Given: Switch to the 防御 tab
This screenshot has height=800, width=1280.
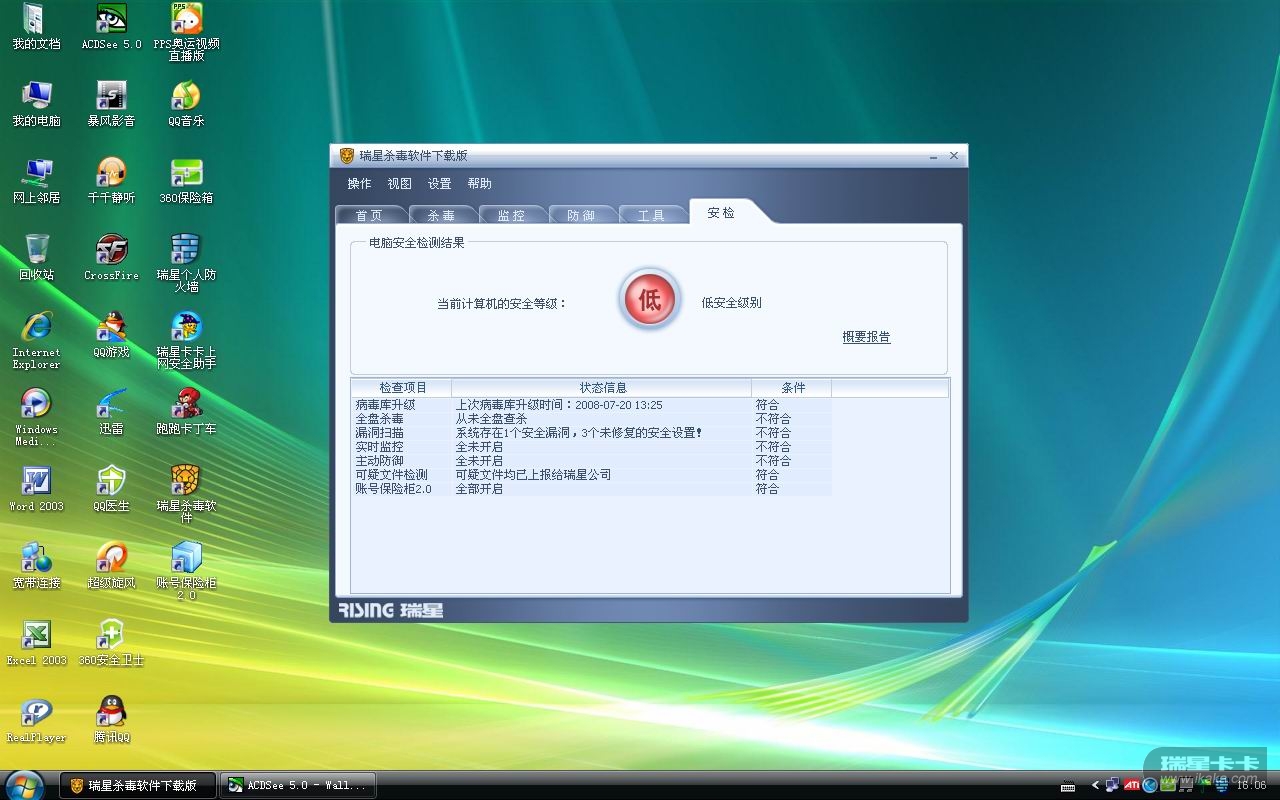Looking at the screenshot, I should coord(581,215).
